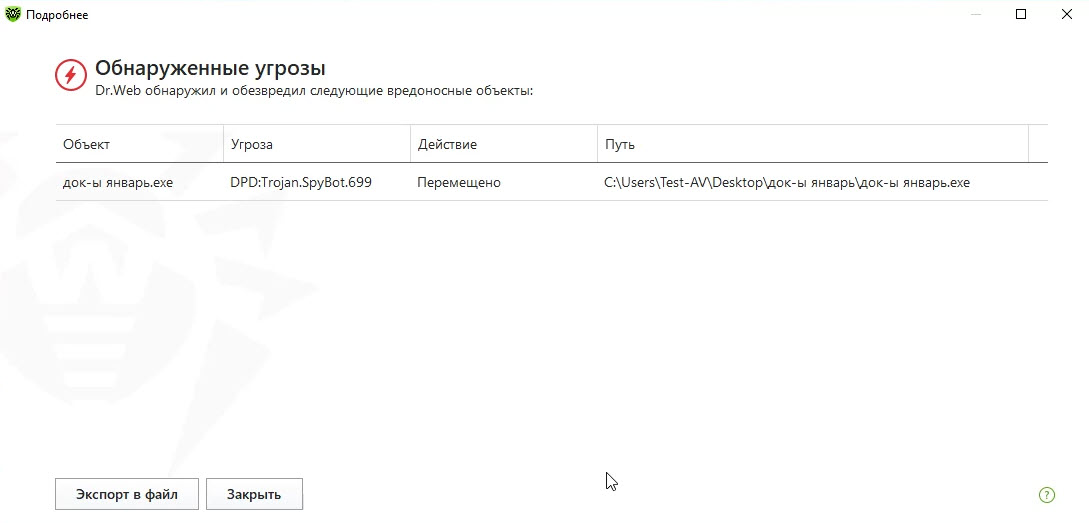This screenshot has height=523, width=1089.
Task: Sort by the Объект column header
Action: coord(87,144)
